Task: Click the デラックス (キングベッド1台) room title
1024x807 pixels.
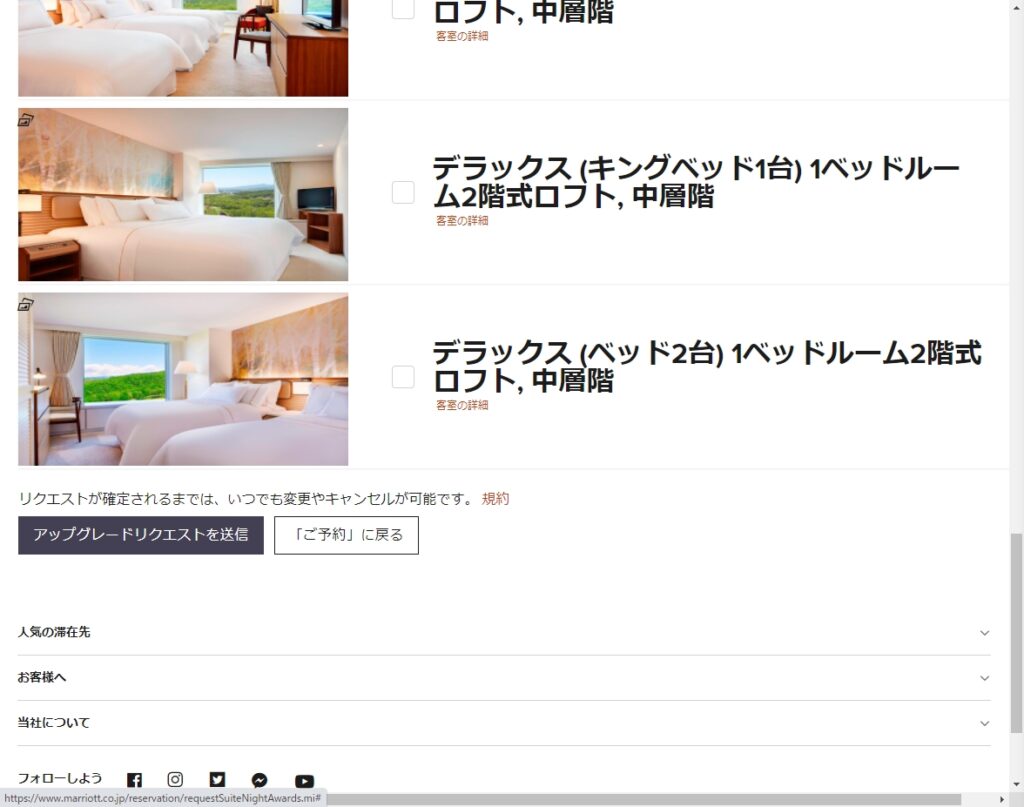Action: 696,182
